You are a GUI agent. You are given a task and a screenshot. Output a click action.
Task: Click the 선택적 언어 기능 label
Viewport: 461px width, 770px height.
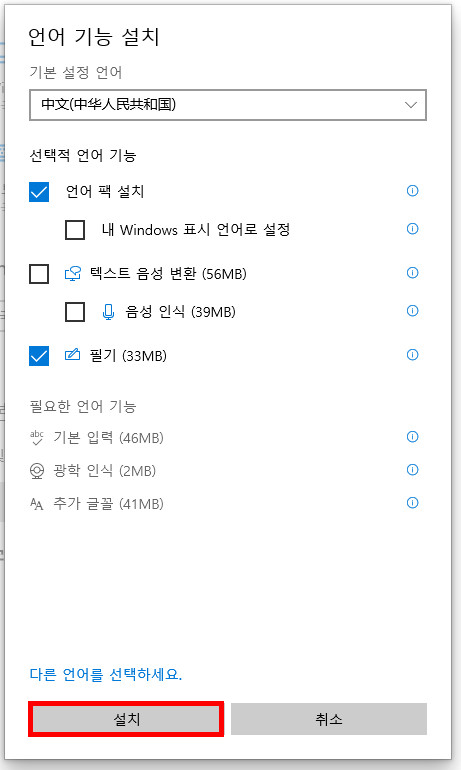tap(82, 156)
